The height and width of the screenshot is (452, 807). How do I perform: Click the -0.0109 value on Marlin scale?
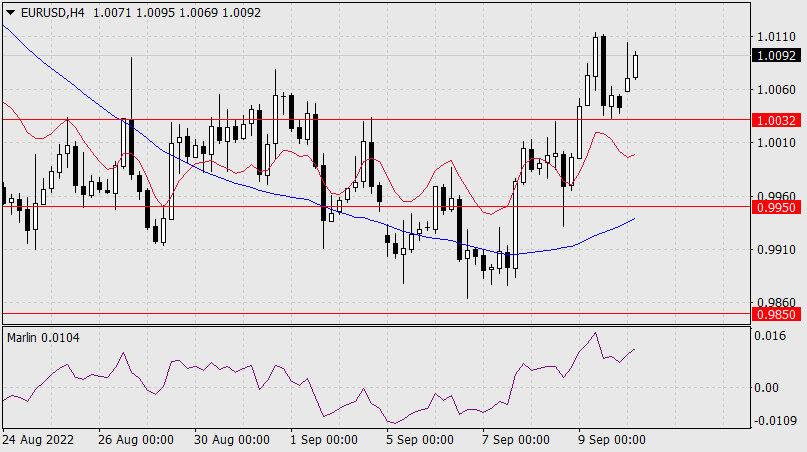pos(777,421)
